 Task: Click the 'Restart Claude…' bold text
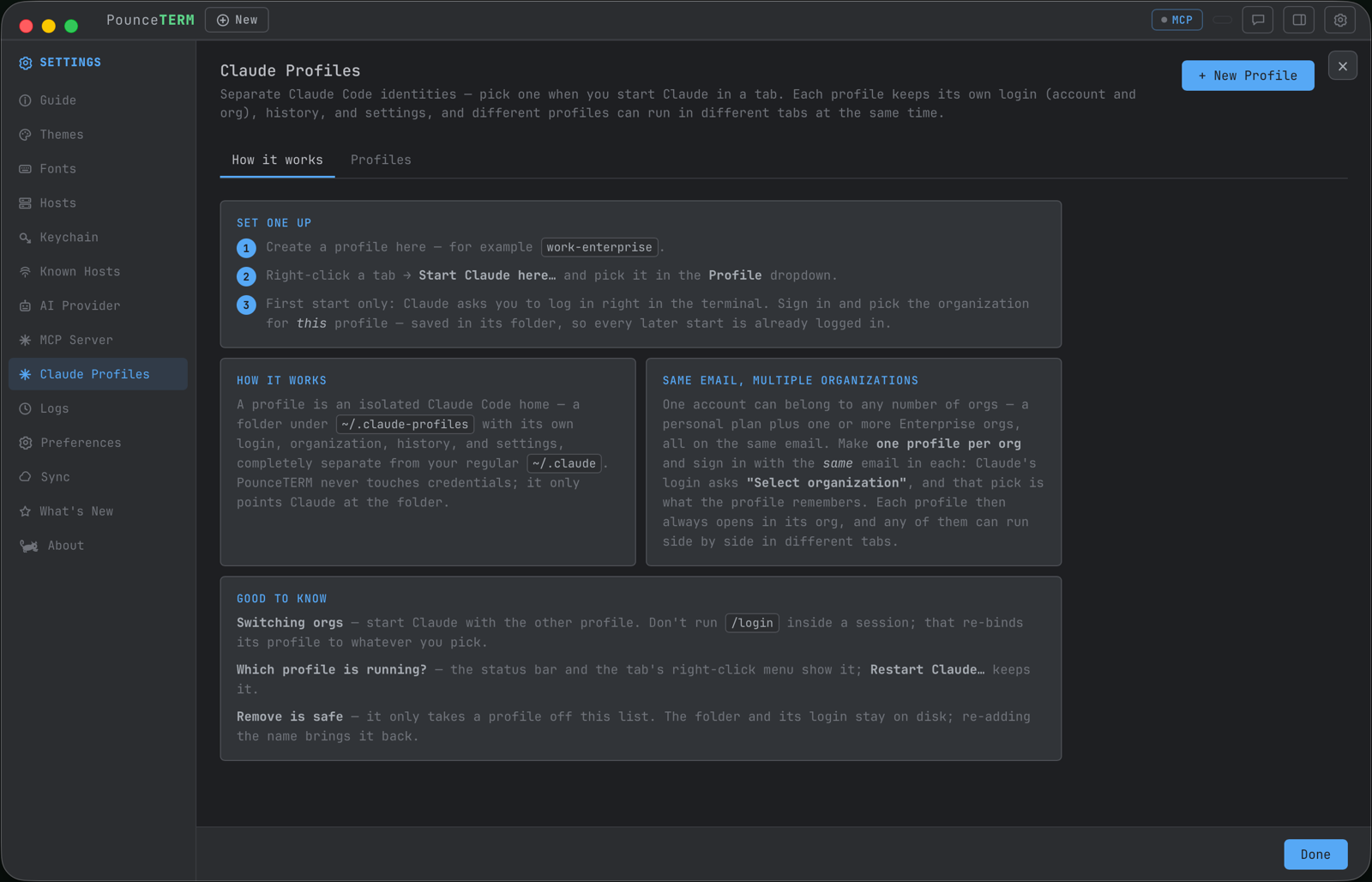click(x=928, y=670)
